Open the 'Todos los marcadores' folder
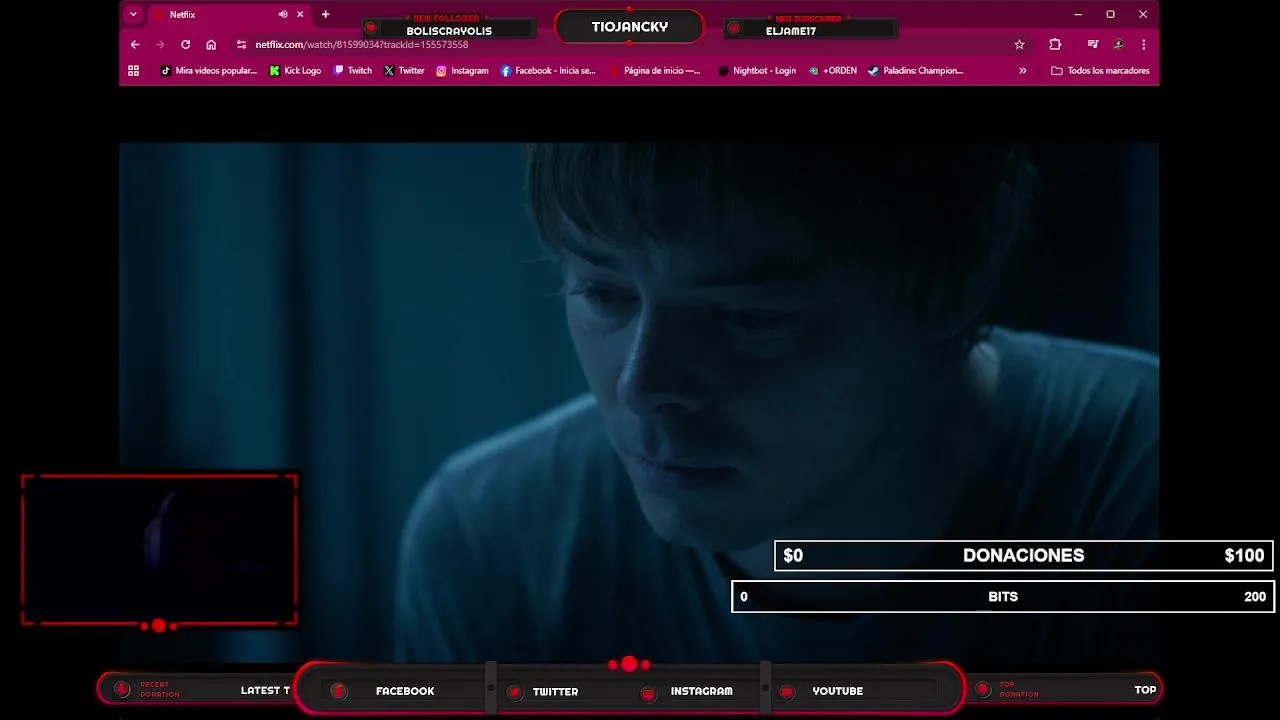1280x720 pixels. (x=1100, y=71)
